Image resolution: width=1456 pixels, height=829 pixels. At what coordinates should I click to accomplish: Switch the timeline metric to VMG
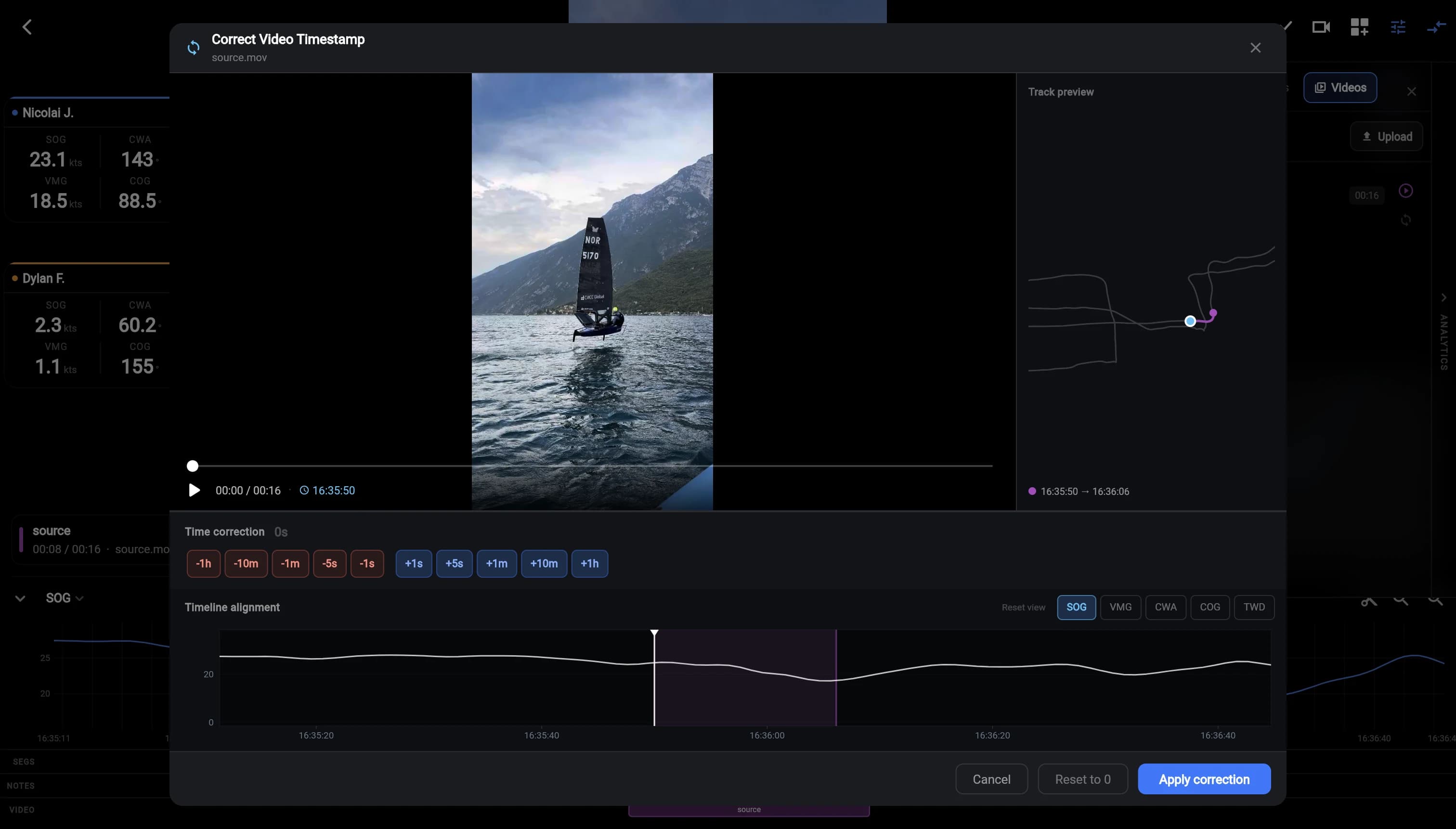[1120, 607]
